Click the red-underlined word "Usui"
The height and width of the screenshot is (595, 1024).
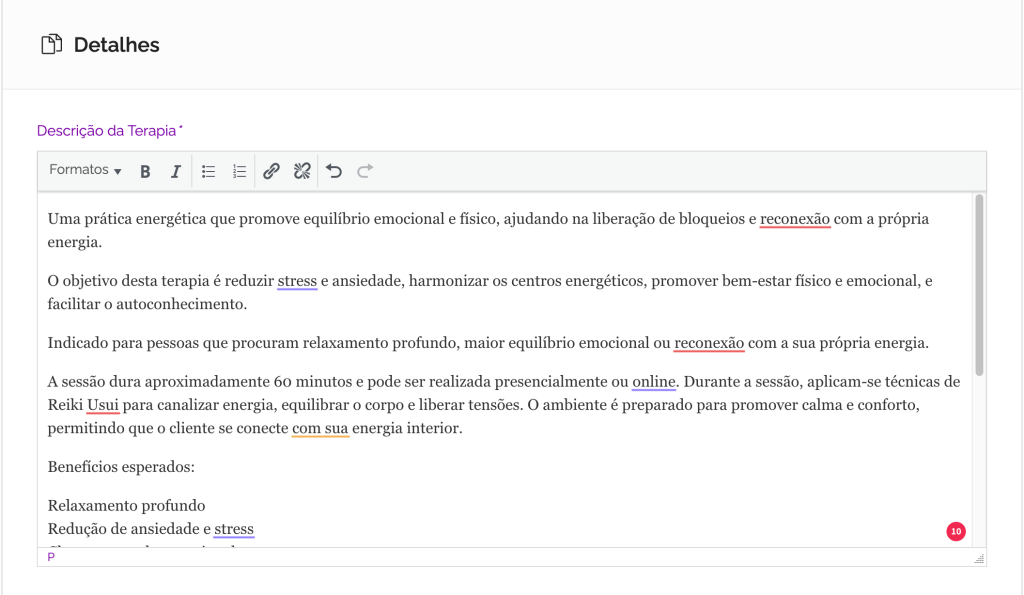(103, 405)
